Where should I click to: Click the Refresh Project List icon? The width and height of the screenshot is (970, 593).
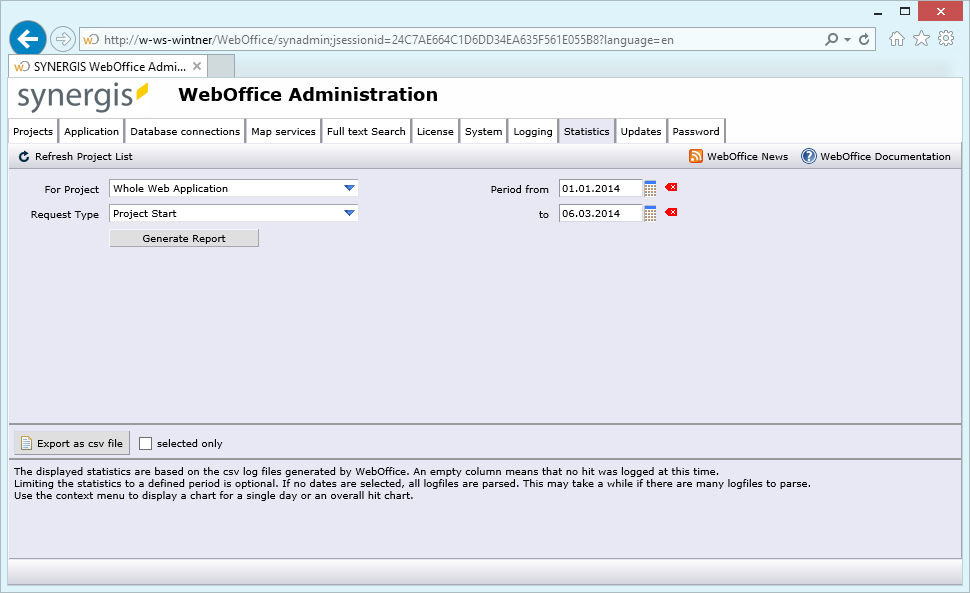pyautogui.click(x=22, y=156)
